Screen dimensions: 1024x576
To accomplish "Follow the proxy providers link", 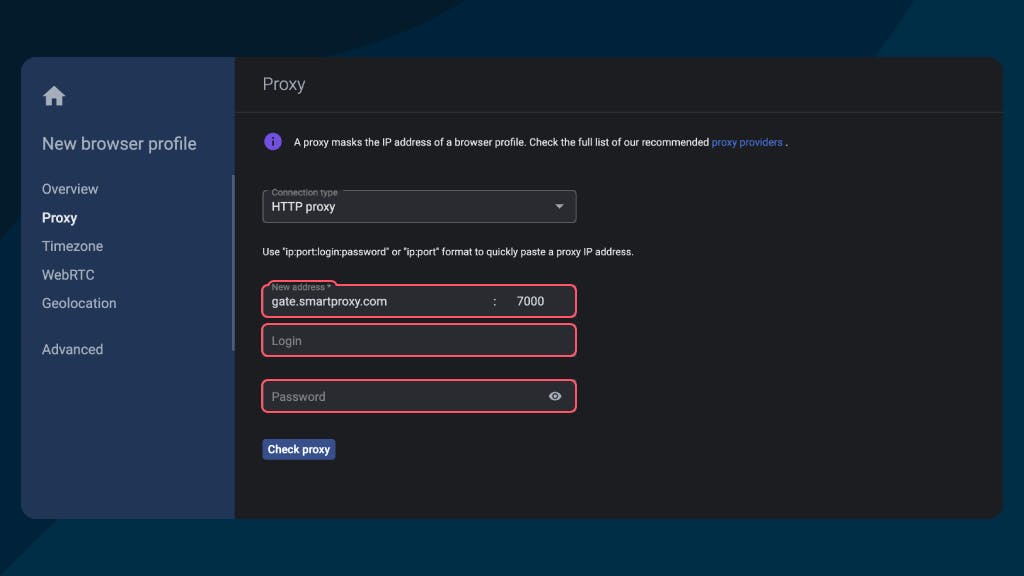I will (x=746, y=142).
